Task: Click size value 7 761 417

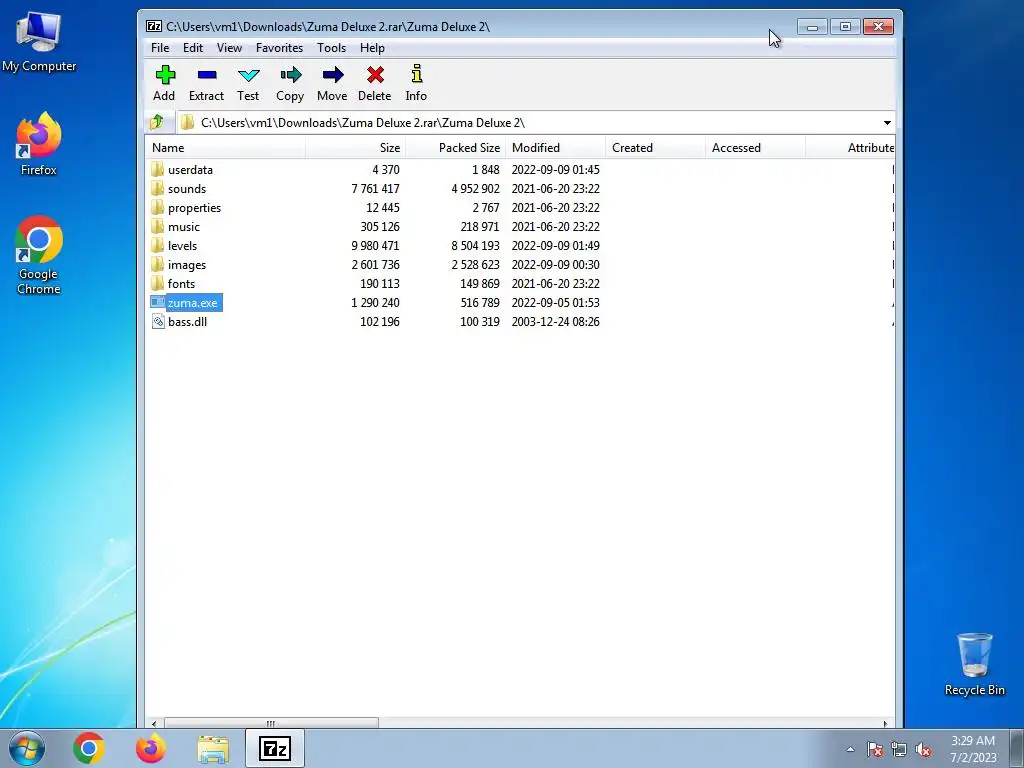Action: 376,189
